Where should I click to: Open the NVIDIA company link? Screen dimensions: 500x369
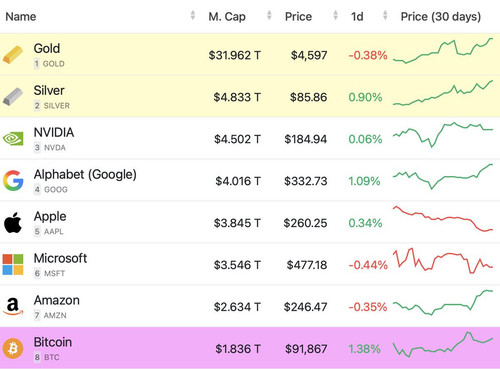[54, 132]
